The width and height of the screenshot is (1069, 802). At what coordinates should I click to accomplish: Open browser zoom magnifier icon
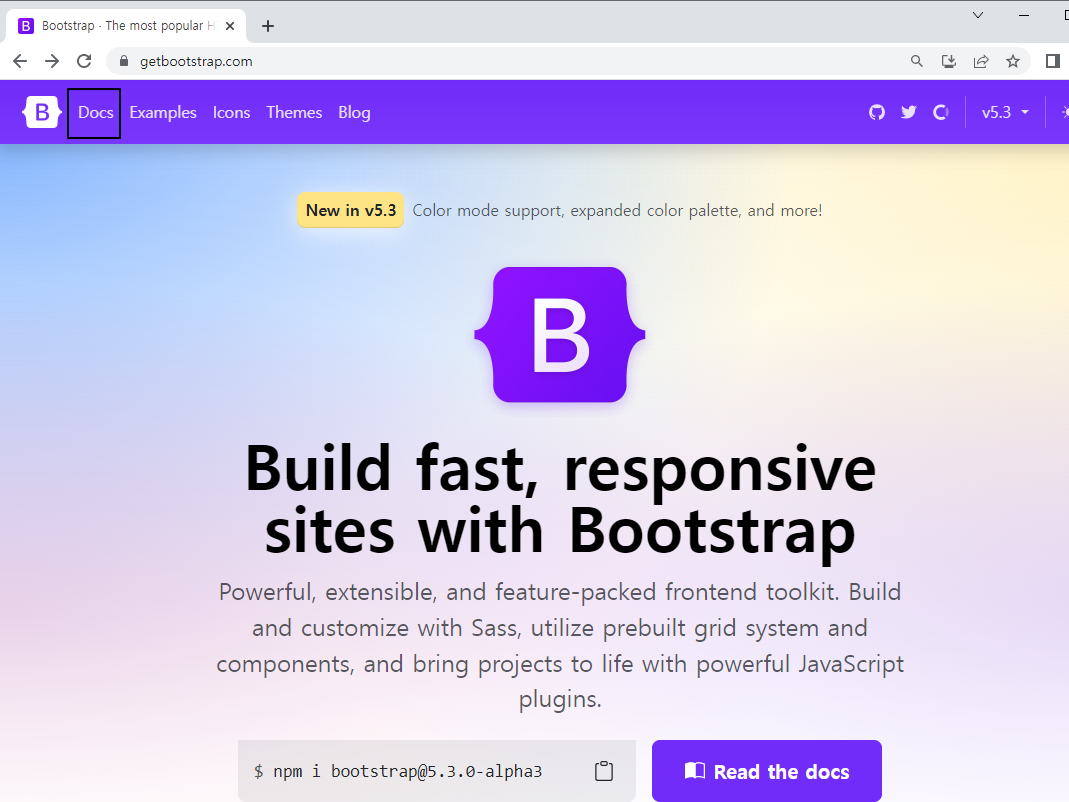[x=916, y=61]
